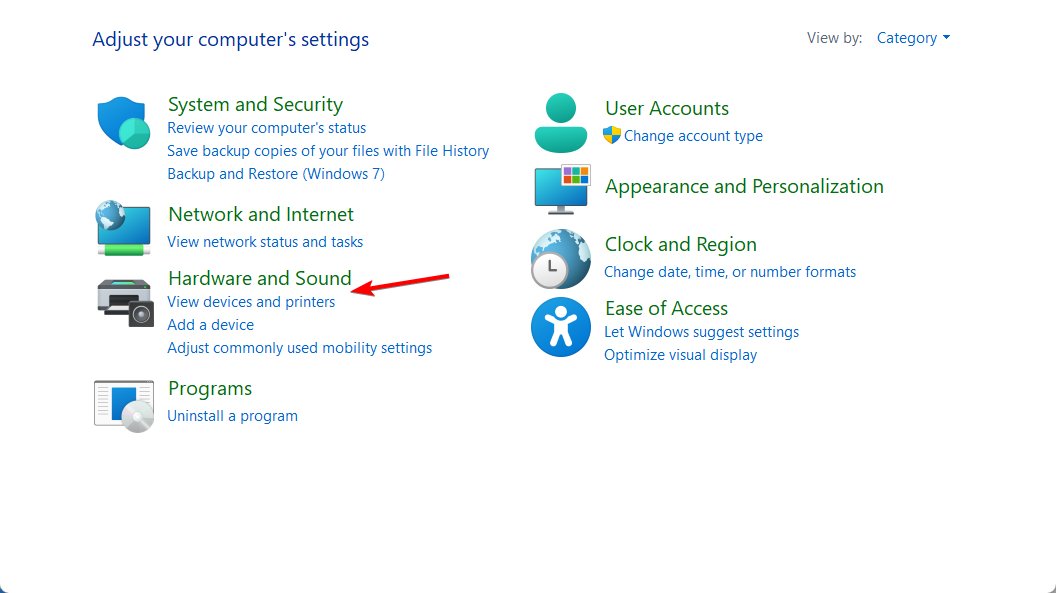Open Adjust commonly used mobility settings

tap(300, 347)
